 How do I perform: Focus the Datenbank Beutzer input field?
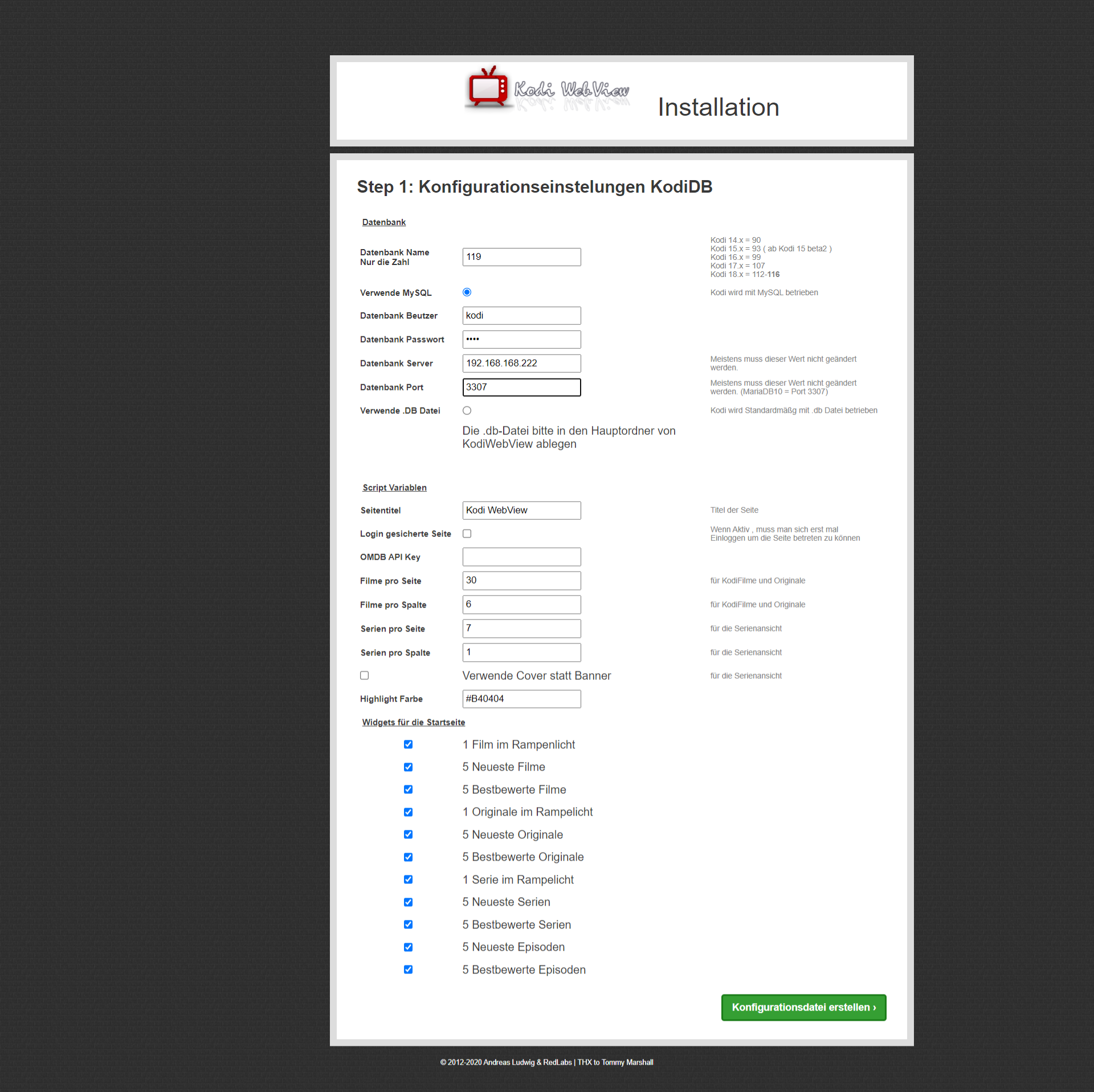click(521, 316)
